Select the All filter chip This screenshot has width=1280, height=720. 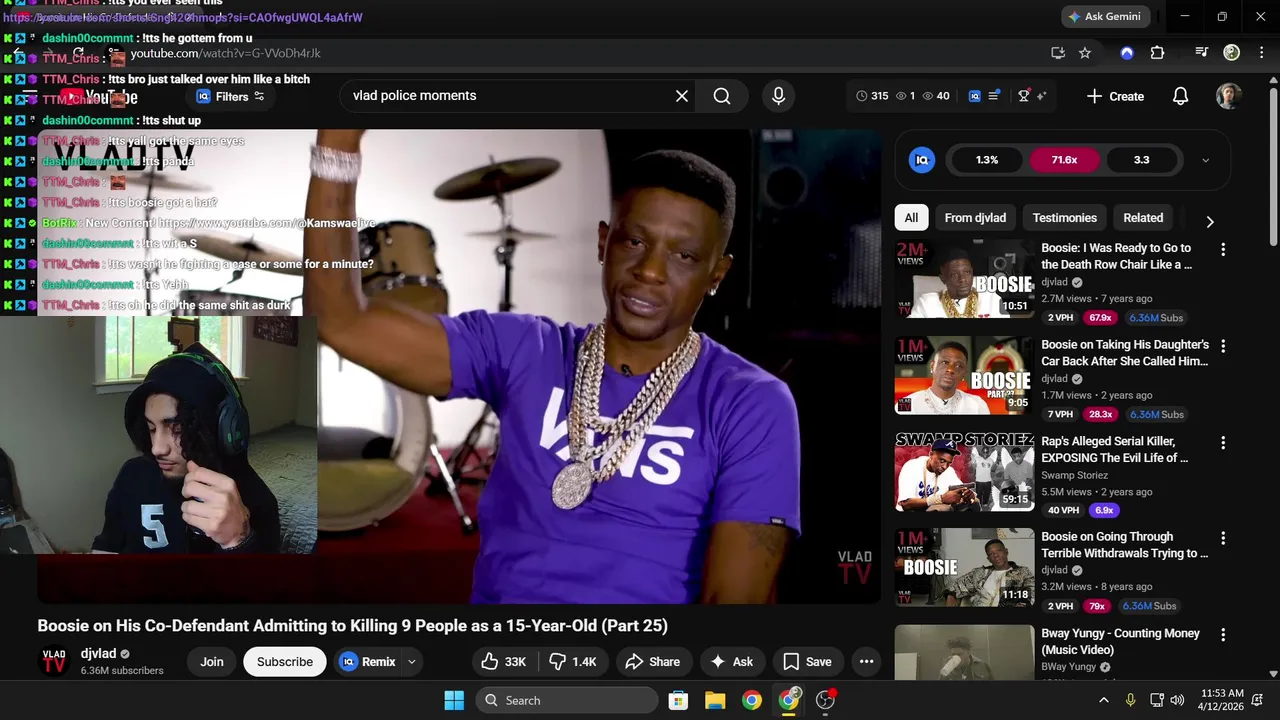pos(911,218)
